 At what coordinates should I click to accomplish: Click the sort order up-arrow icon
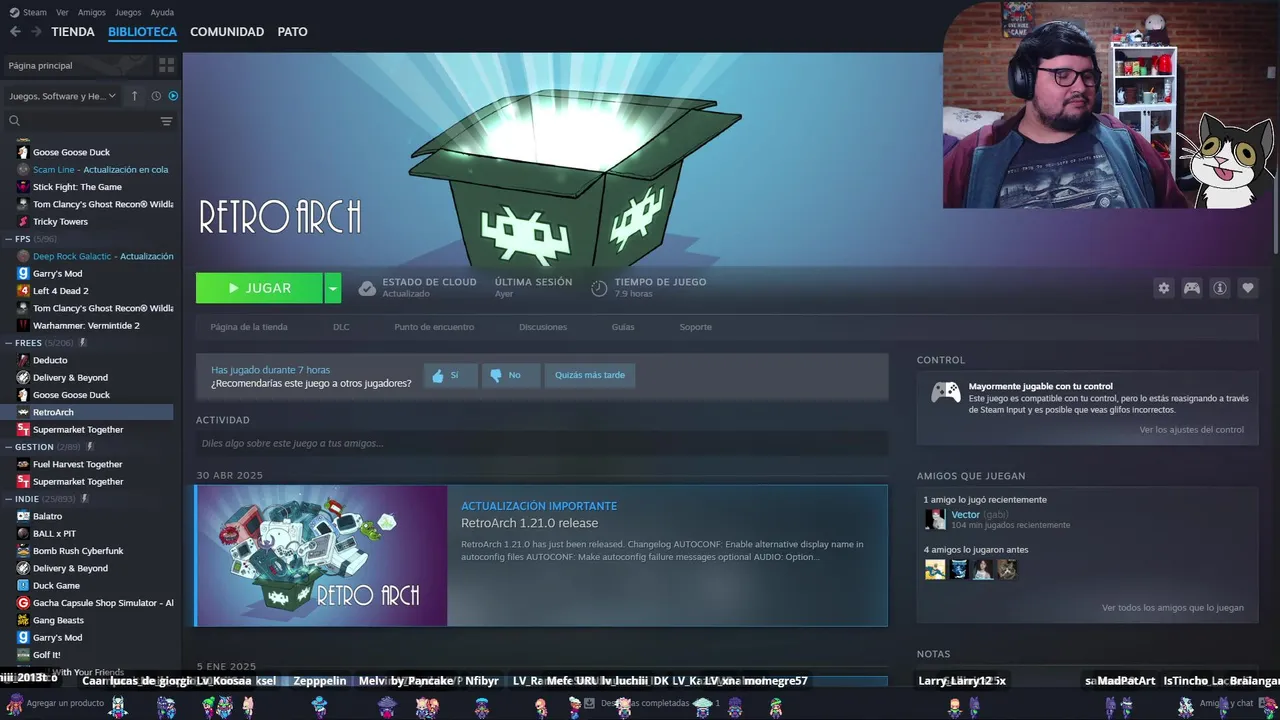click(x=135, y=96)
